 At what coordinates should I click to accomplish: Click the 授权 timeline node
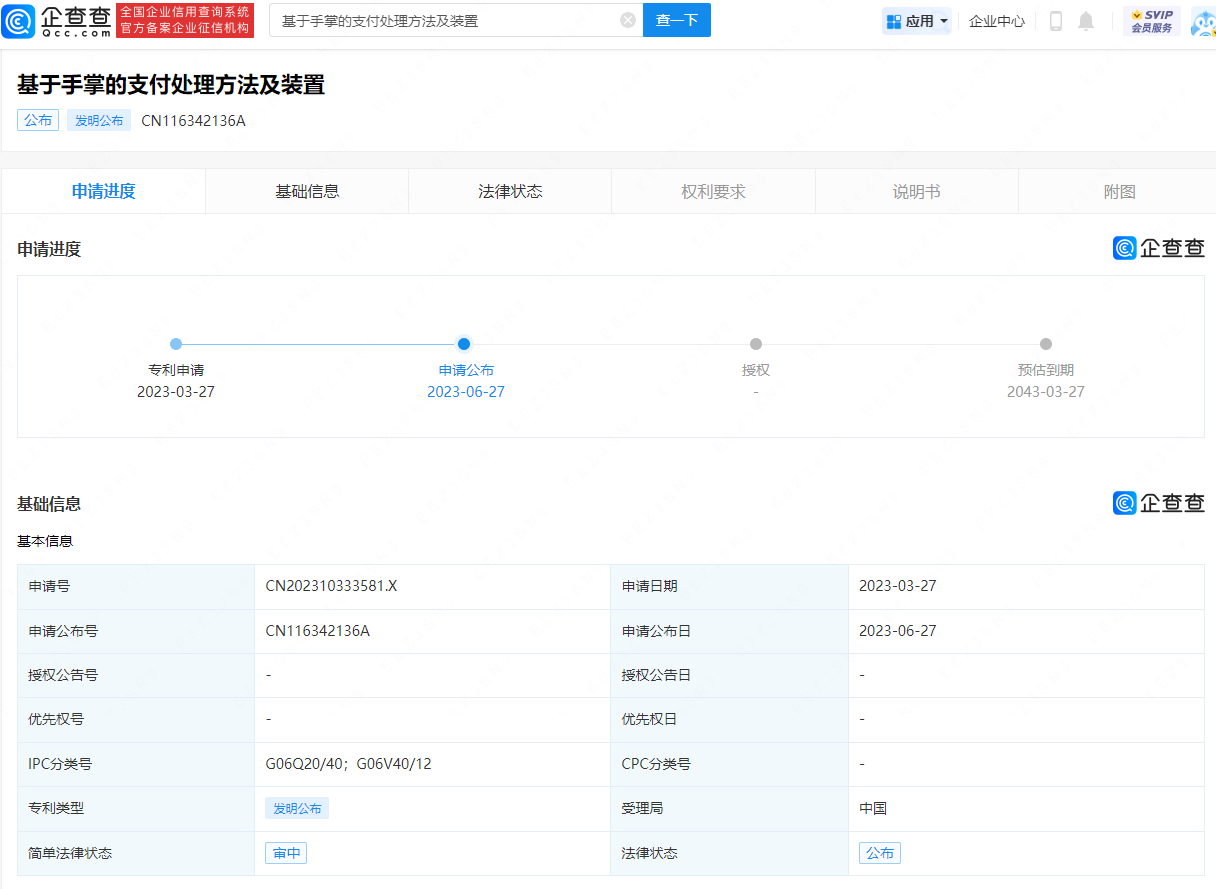[756, 344]
